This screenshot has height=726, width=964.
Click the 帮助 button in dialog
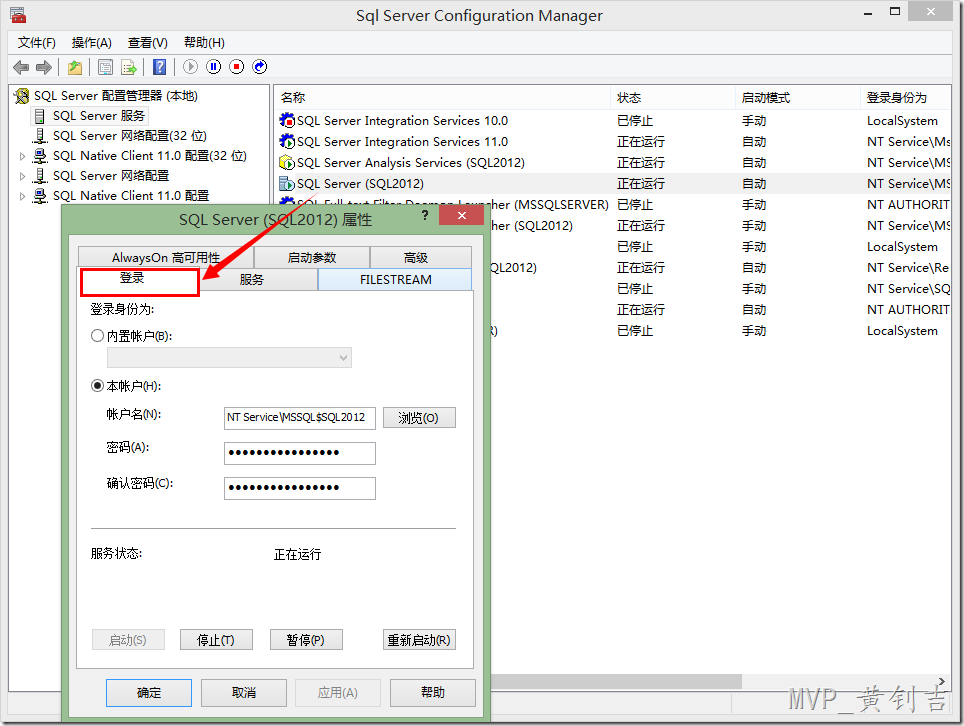pyautogui.click(x=433, y=693)
